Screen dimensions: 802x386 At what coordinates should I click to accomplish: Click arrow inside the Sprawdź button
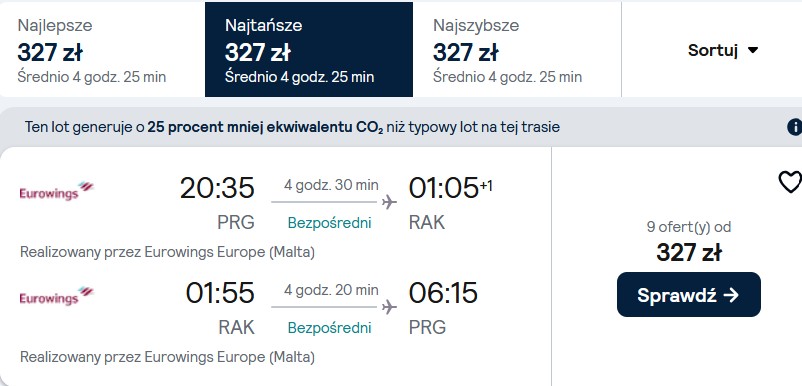732,295
